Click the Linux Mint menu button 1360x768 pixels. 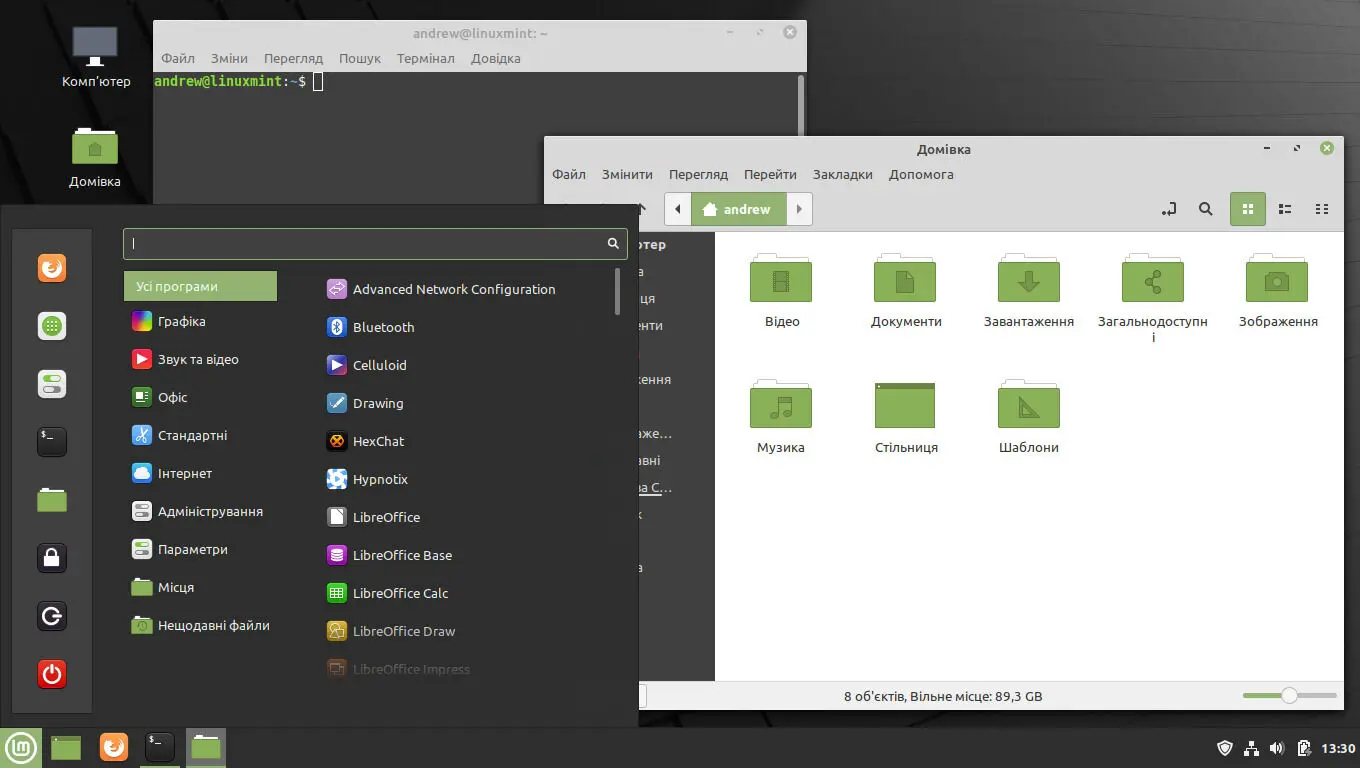pyautogui.click(x=21, y=747)
